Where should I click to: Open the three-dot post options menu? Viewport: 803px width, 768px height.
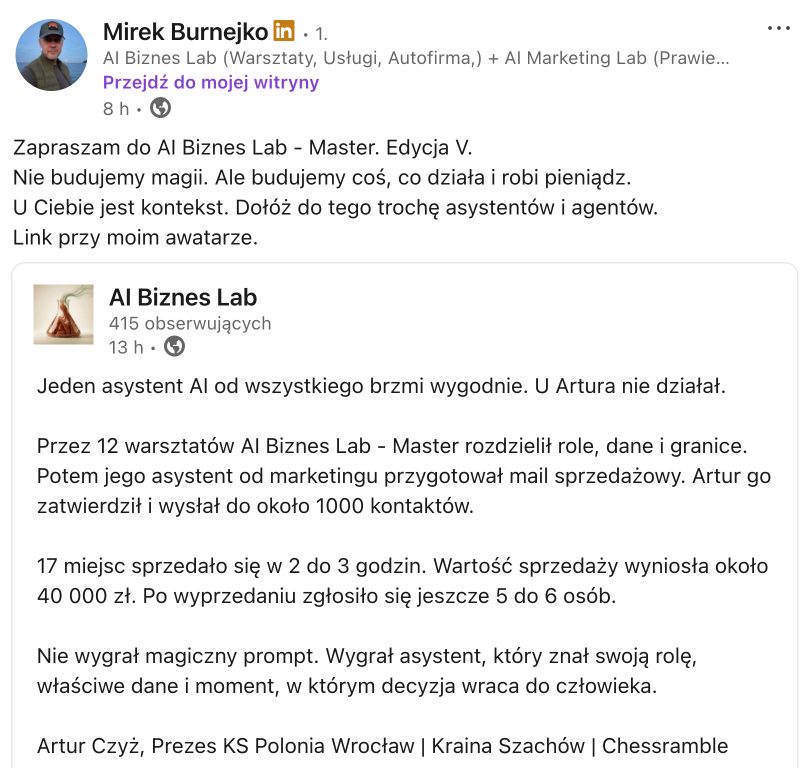tap(778, 28)
